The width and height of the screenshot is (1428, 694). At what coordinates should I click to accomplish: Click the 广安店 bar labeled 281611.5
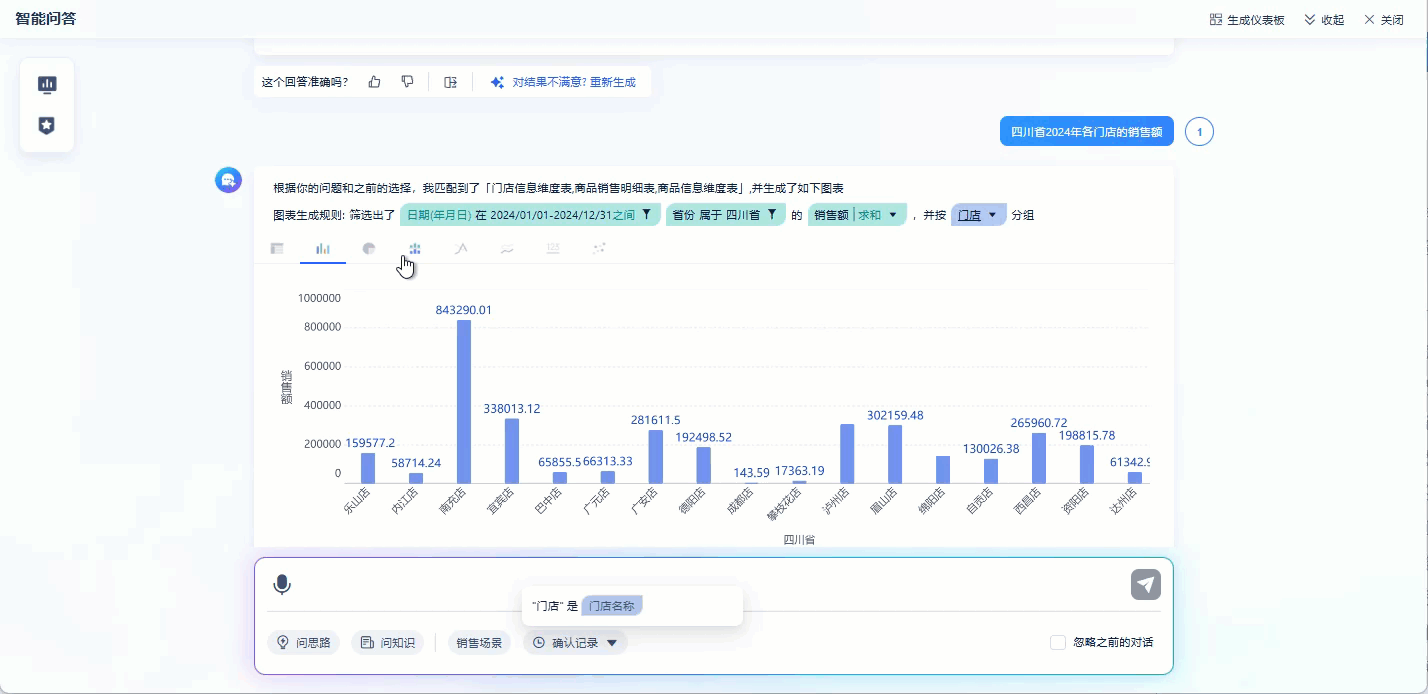(x=656, y=456)
